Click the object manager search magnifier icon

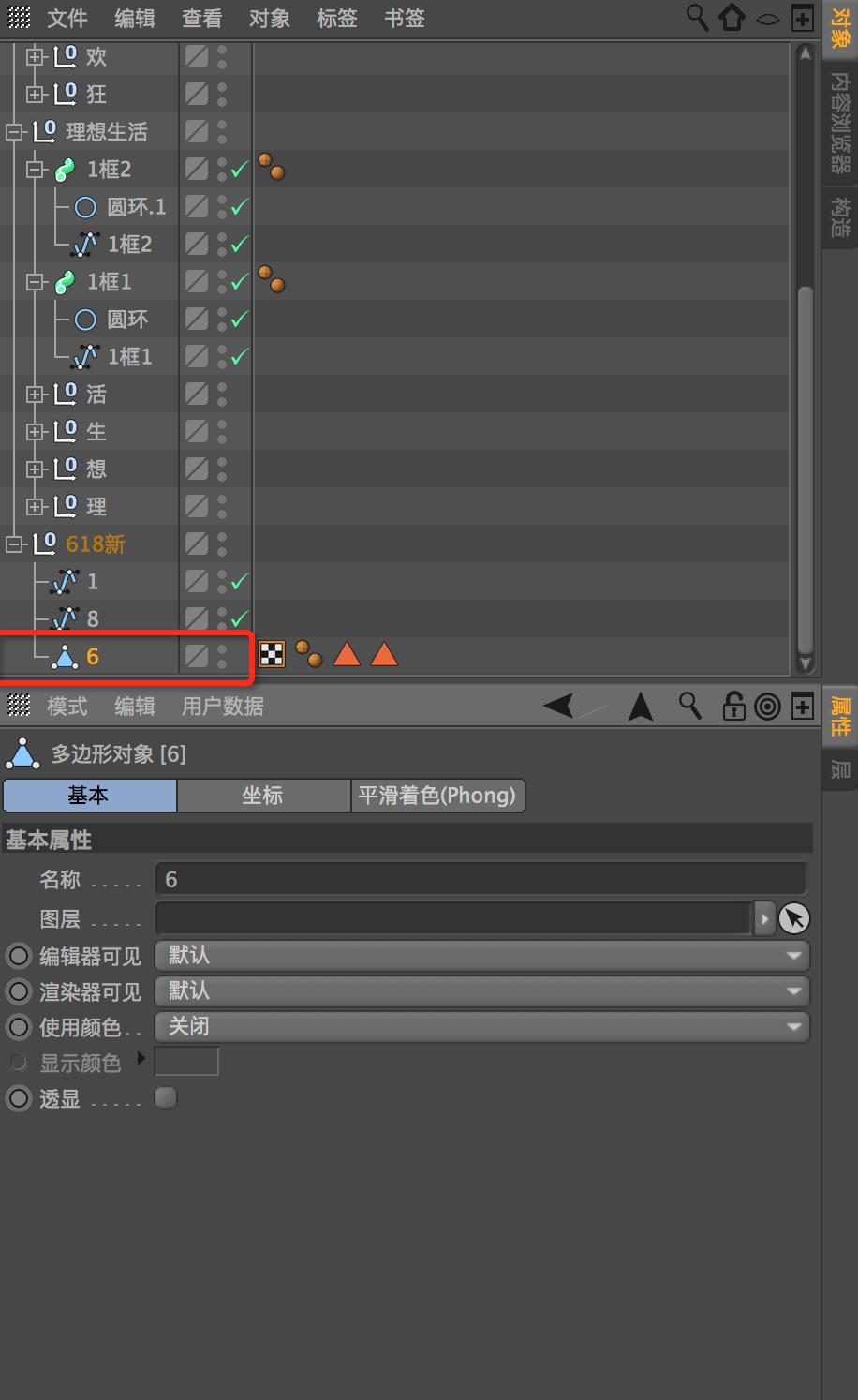pos(697,17)
